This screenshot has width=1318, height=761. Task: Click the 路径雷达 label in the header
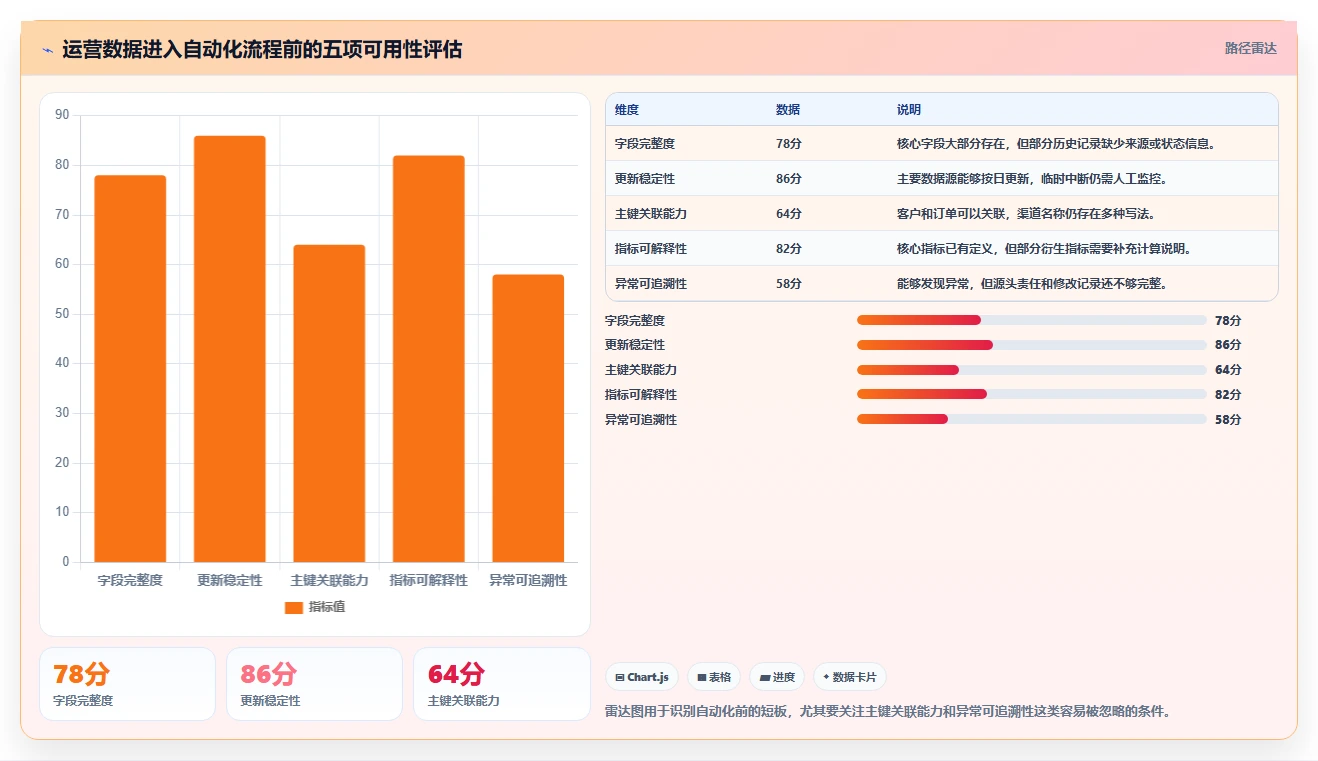(1250, 48)
